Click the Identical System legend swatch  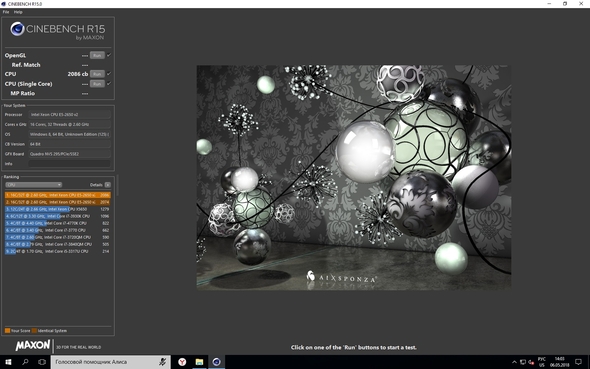(34, 331)
